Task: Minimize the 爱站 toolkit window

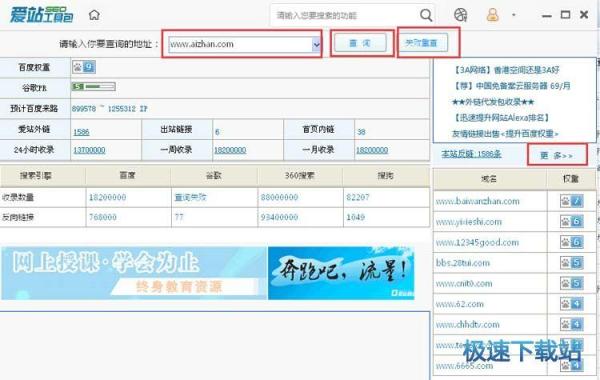Action: click(546, 16)
